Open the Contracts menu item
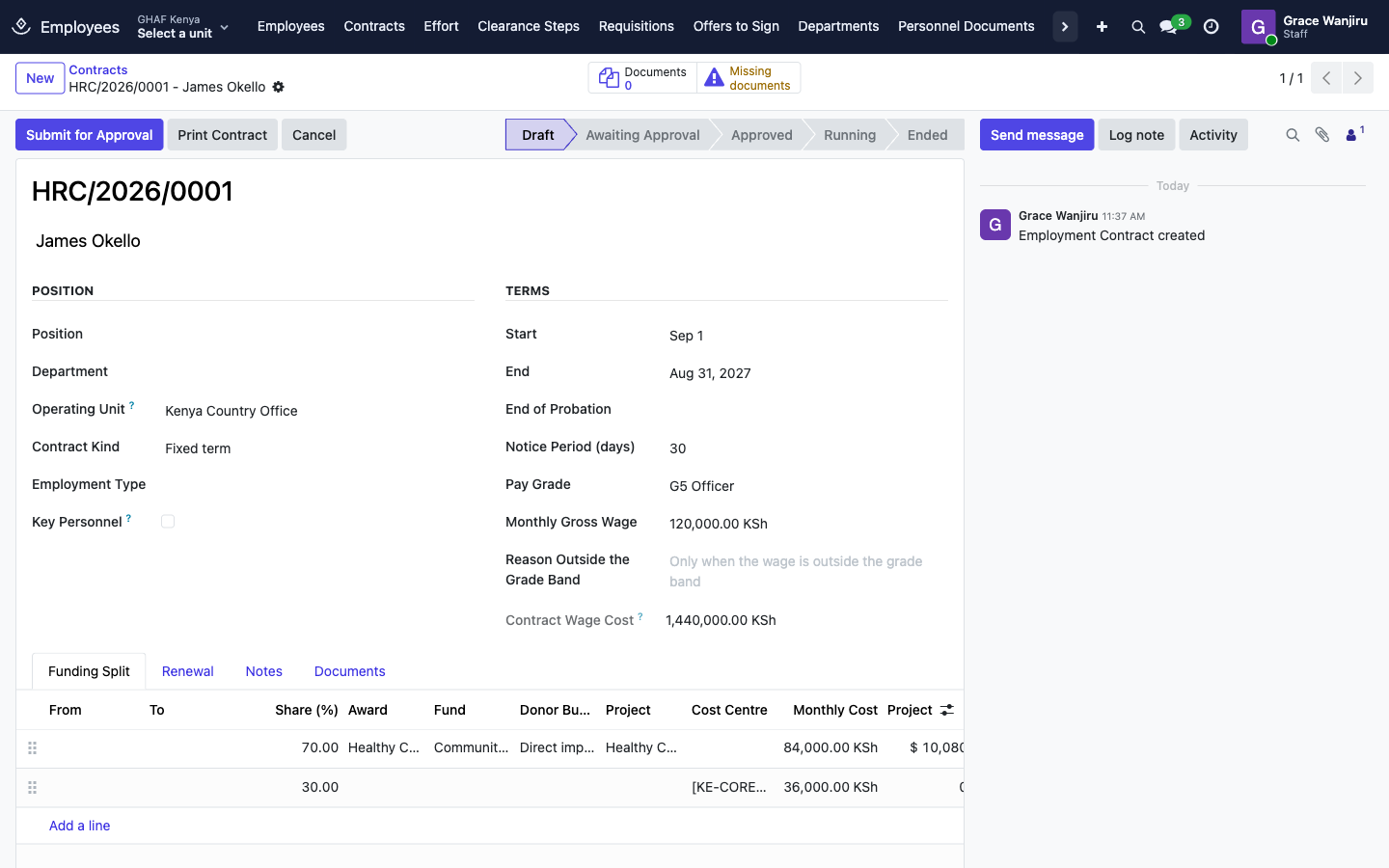 374,27
